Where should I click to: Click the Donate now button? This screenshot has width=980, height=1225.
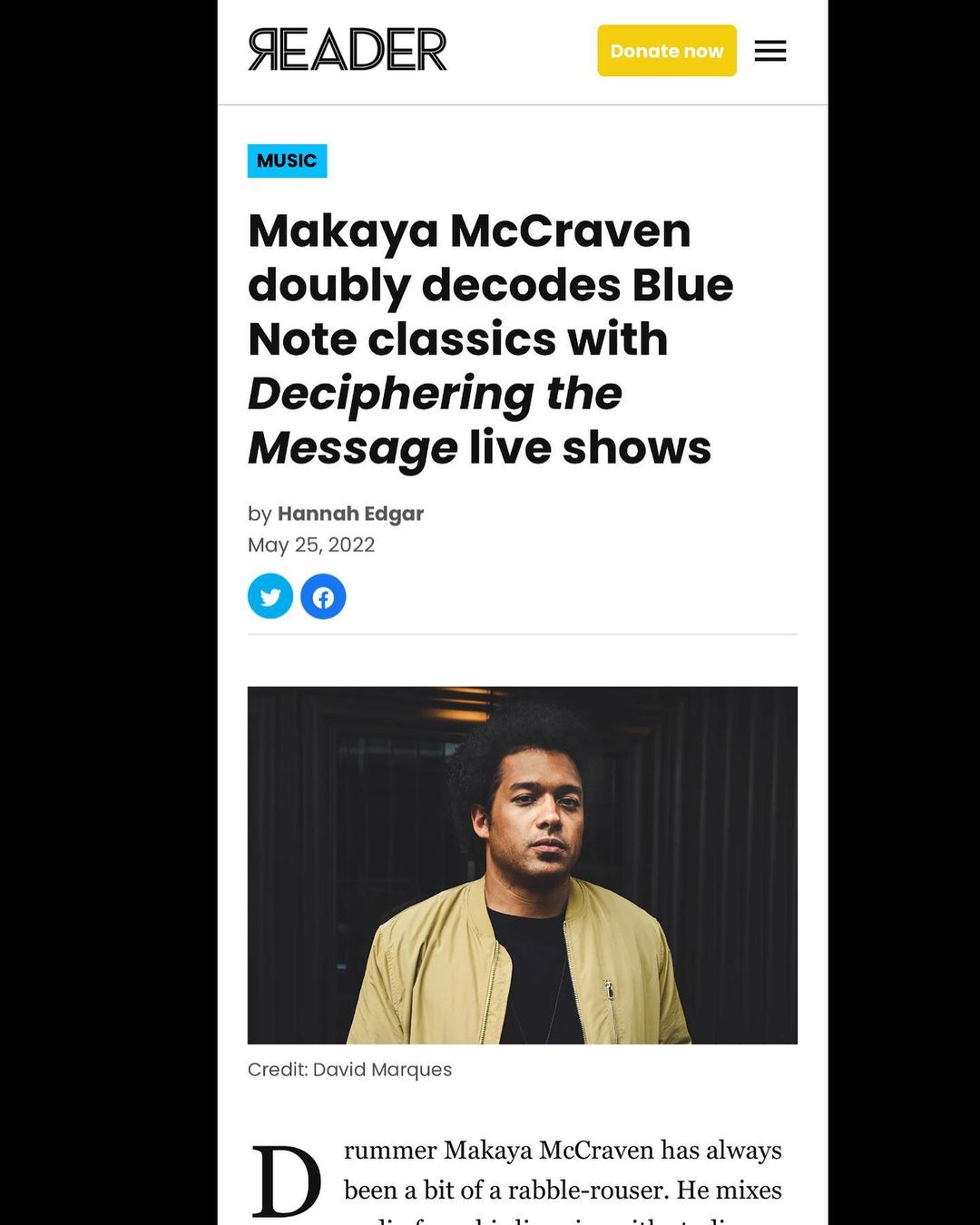667,51
